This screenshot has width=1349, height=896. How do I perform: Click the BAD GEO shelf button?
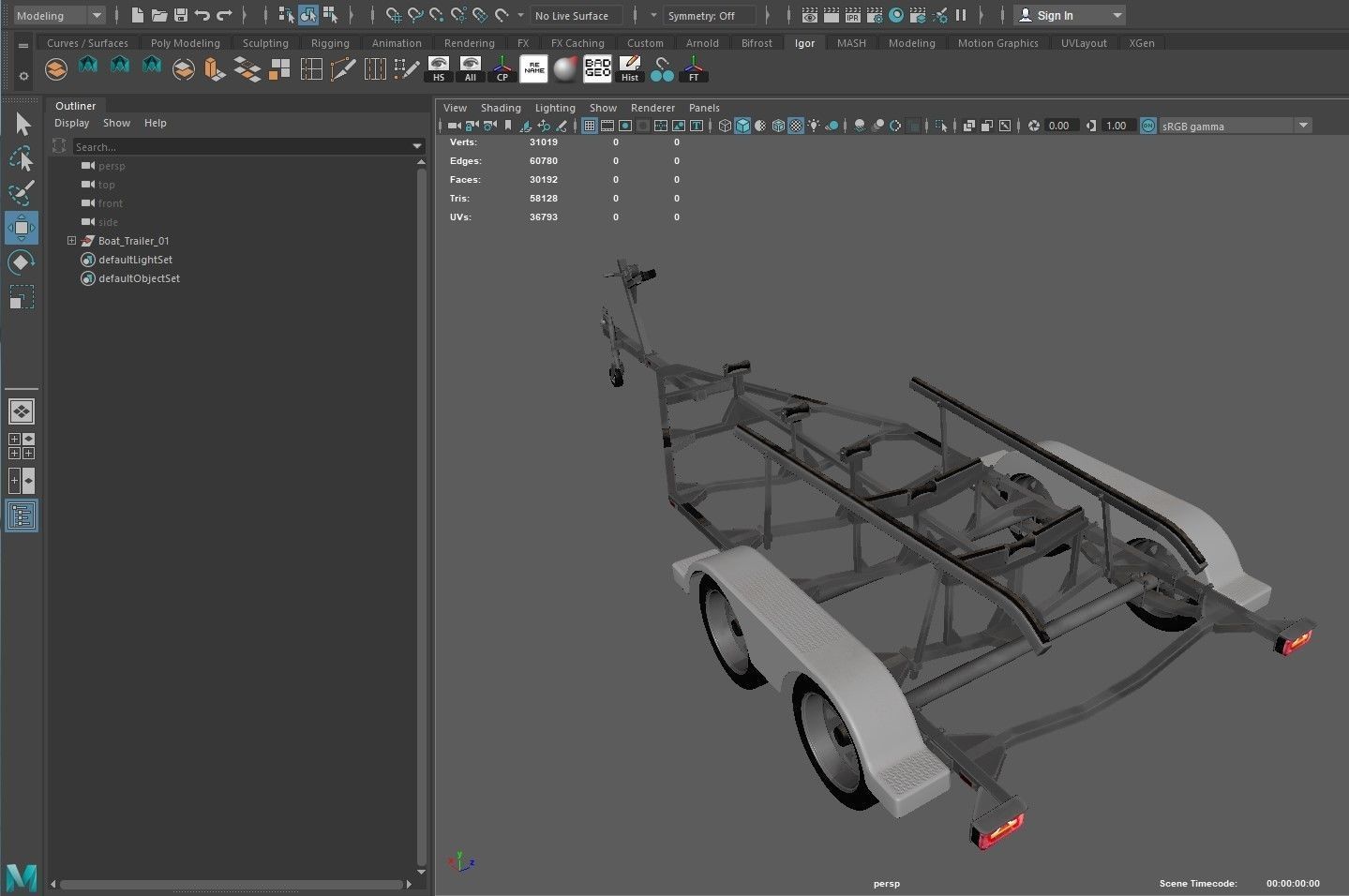[597, 68]
